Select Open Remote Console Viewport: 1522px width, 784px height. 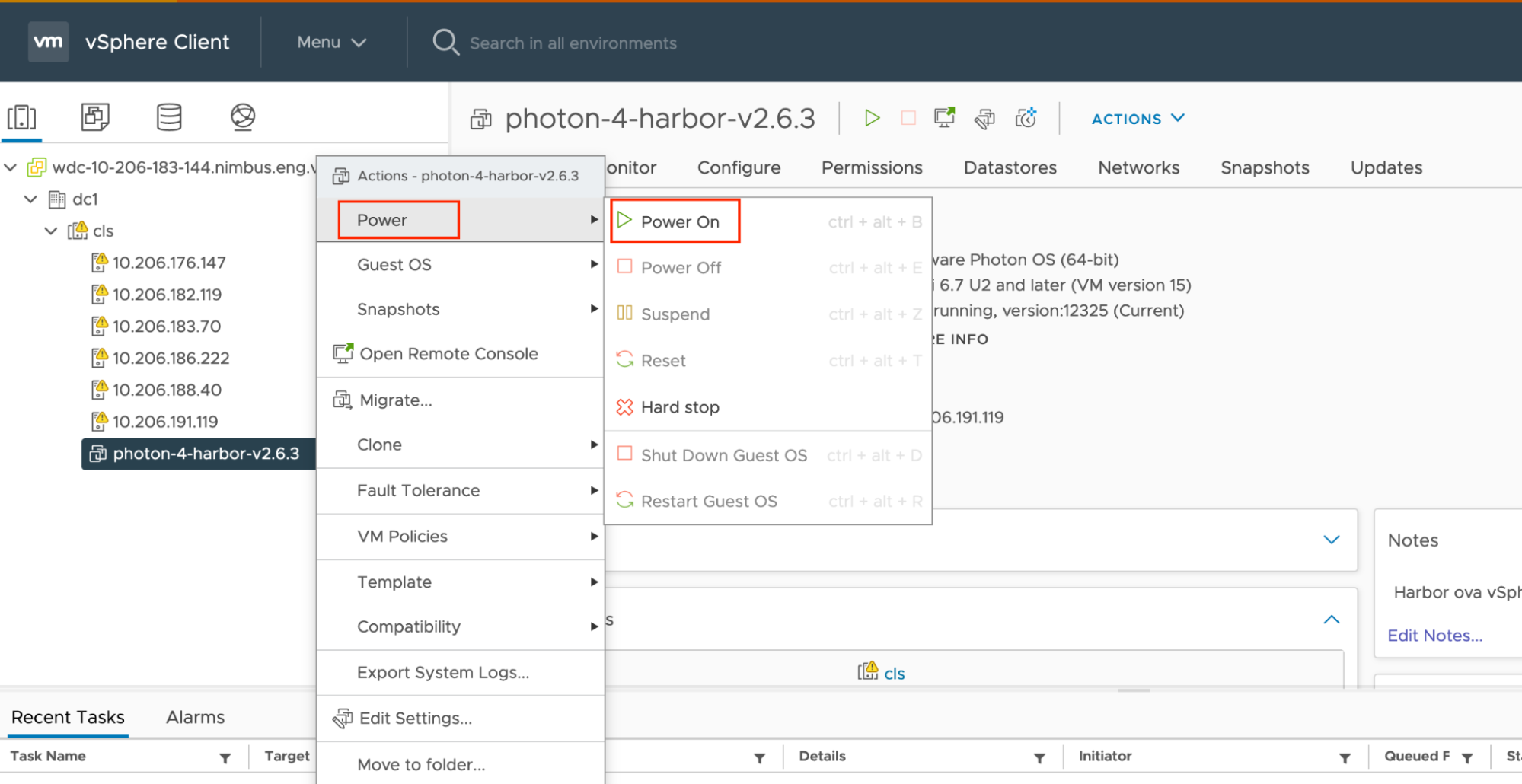pyautogui.click(x=460, y=354)
